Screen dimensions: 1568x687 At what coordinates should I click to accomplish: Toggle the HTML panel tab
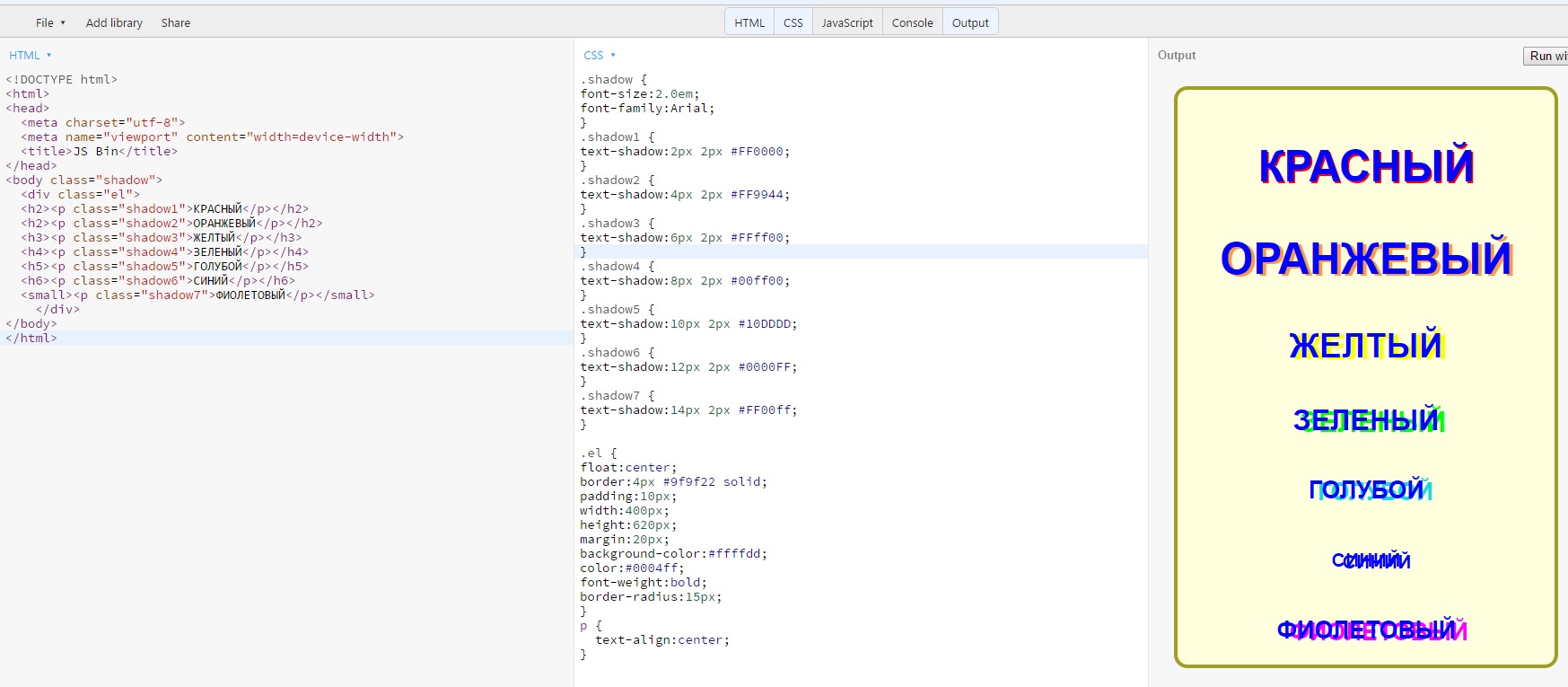click(x=749, y=22)
